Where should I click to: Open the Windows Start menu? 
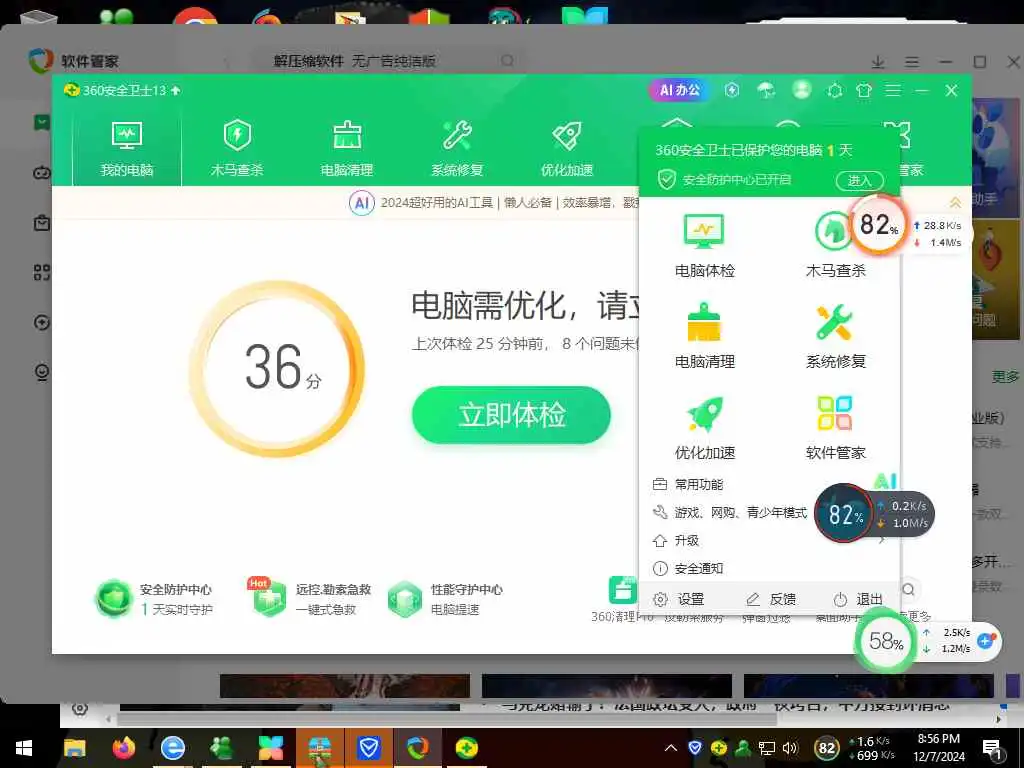click(24, 748)
